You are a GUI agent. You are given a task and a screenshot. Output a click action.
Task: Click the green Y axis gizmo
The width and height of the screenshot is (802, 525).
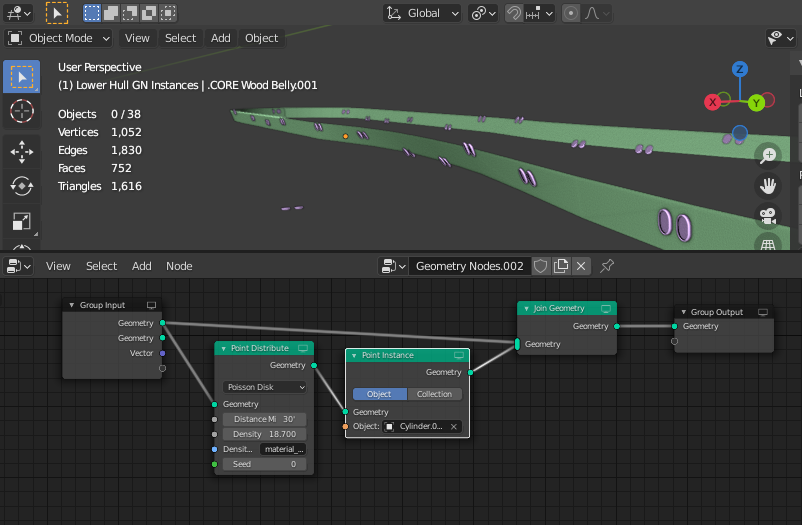click(756, 103)
